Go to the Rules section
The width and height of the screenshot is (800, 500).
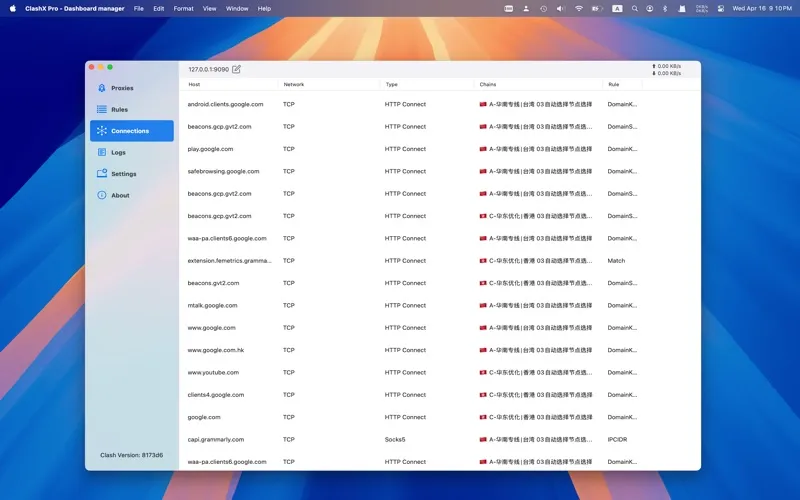point(132,109)
